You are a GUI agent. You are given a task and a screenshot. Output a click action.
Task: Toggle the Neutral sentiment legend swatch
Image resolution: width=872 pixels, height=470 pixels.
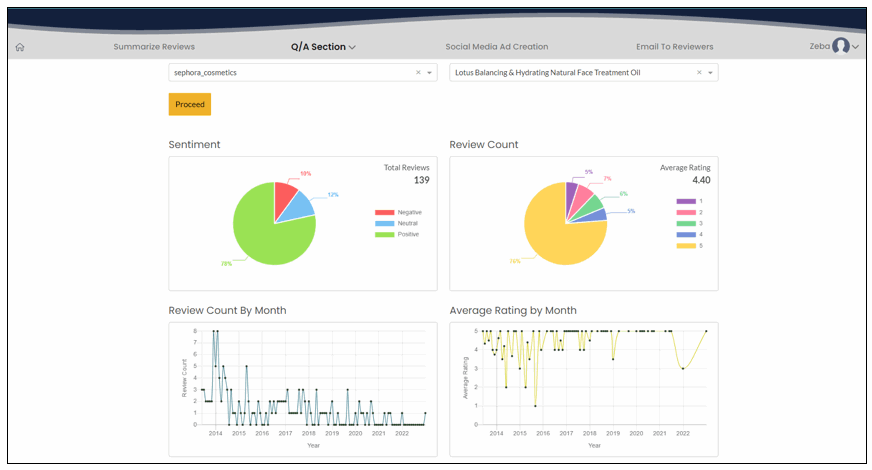[384, 224]
